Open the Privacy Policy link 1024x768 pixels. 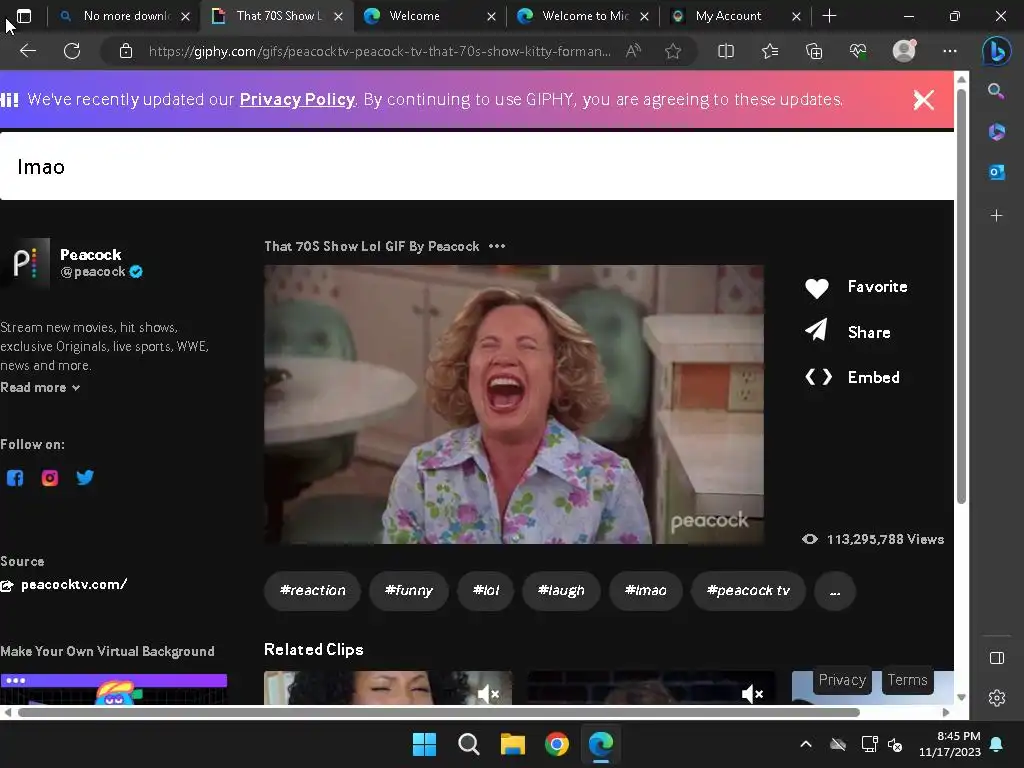pos(297,99)
